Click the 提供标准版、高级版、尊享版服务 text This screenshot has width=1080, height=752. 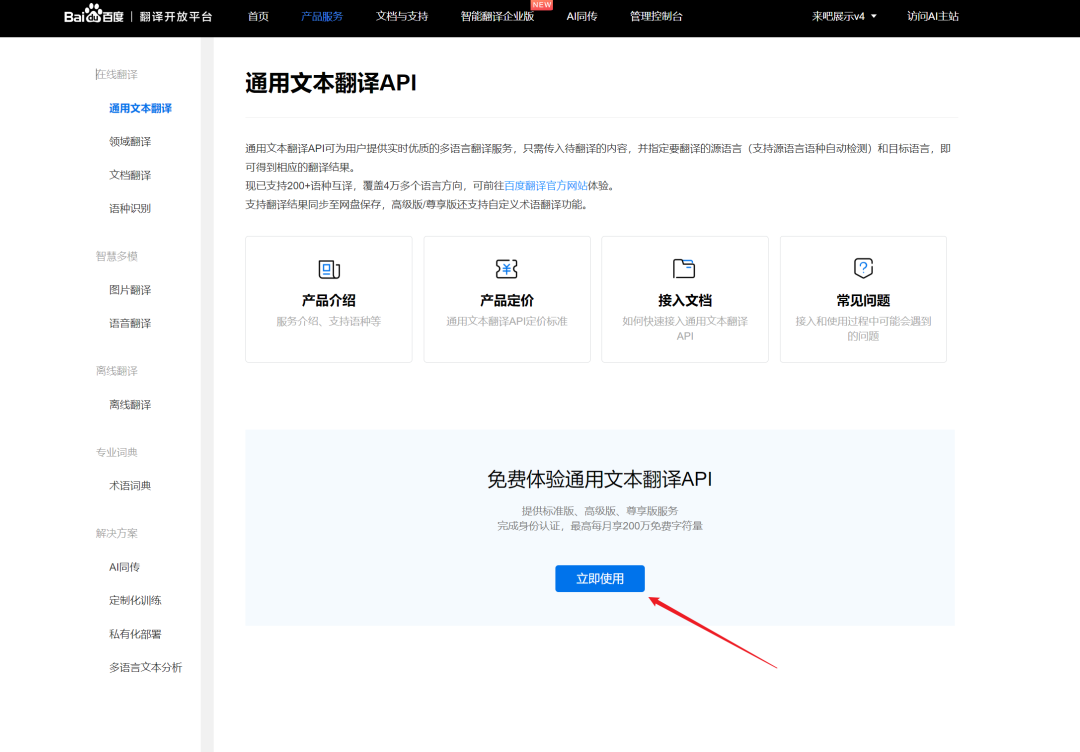(600, 511)
